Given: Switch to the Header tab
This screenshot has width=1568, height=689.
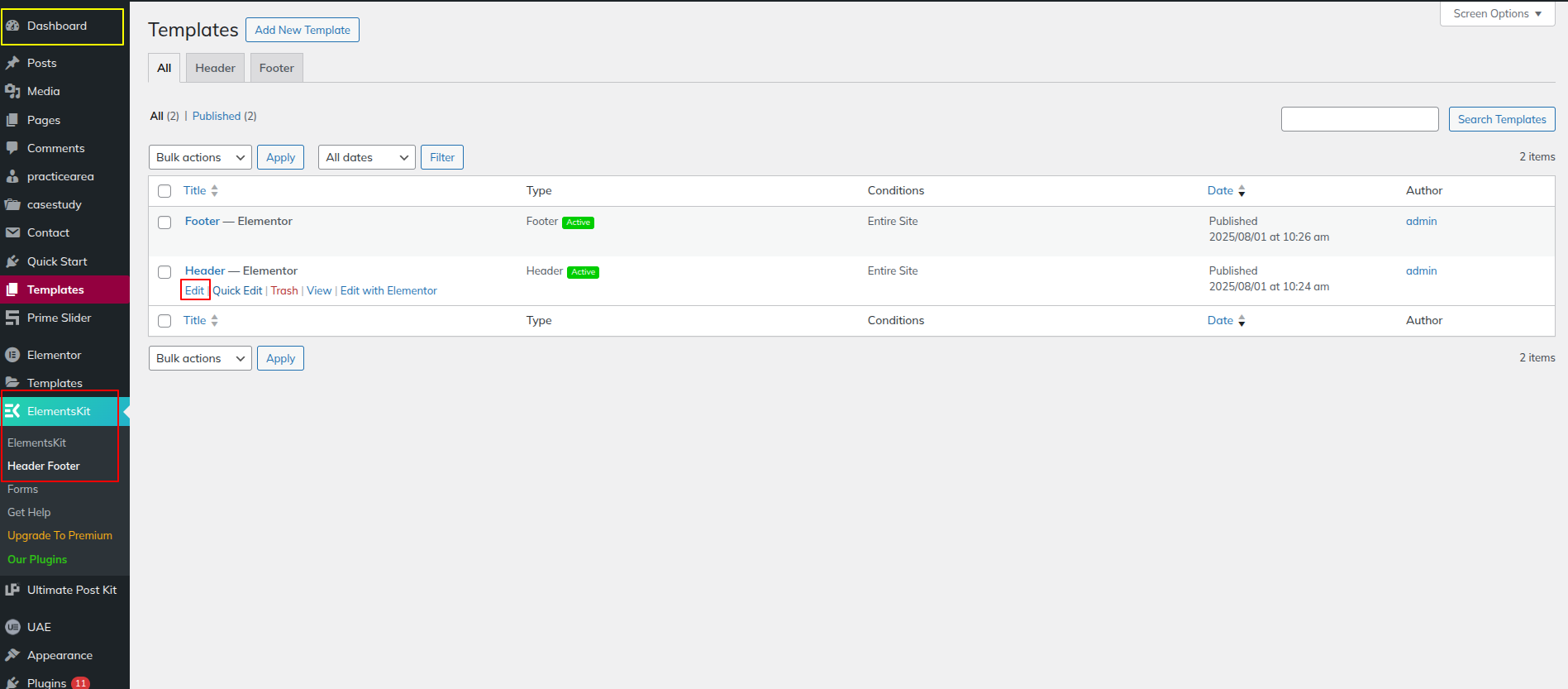Looking at the screenshot, I should pos(215,68).
